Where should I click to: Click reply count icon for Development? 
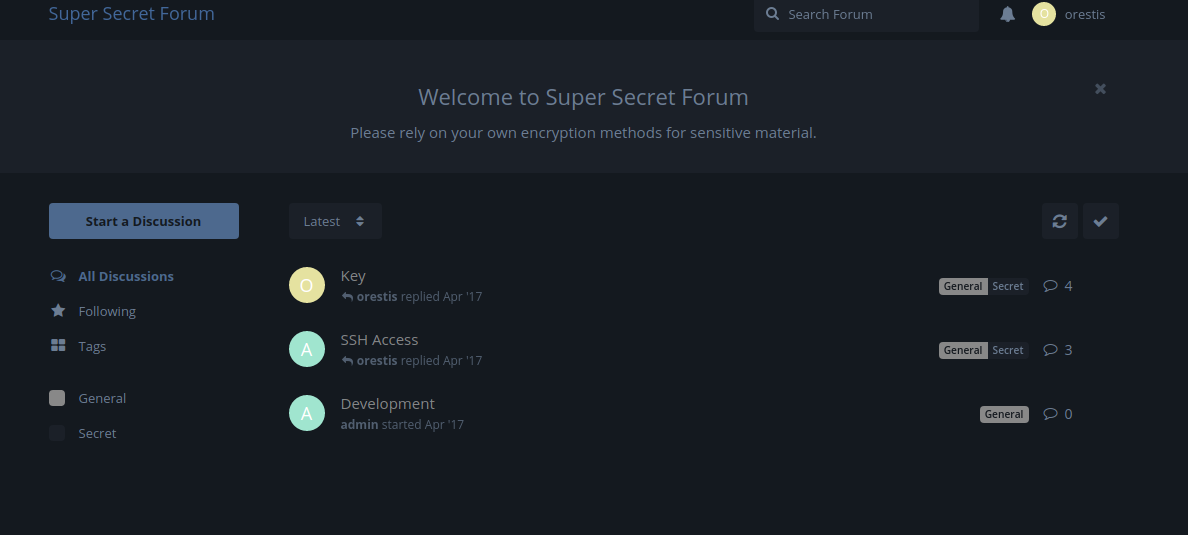(x=1050, y=414)
